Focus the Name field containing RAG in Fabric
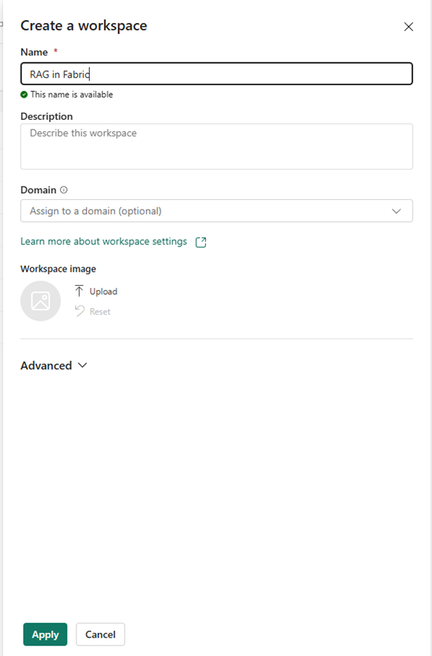Image resolution: width=432 pixels, height=656 pixels. (x=217, y=74)
